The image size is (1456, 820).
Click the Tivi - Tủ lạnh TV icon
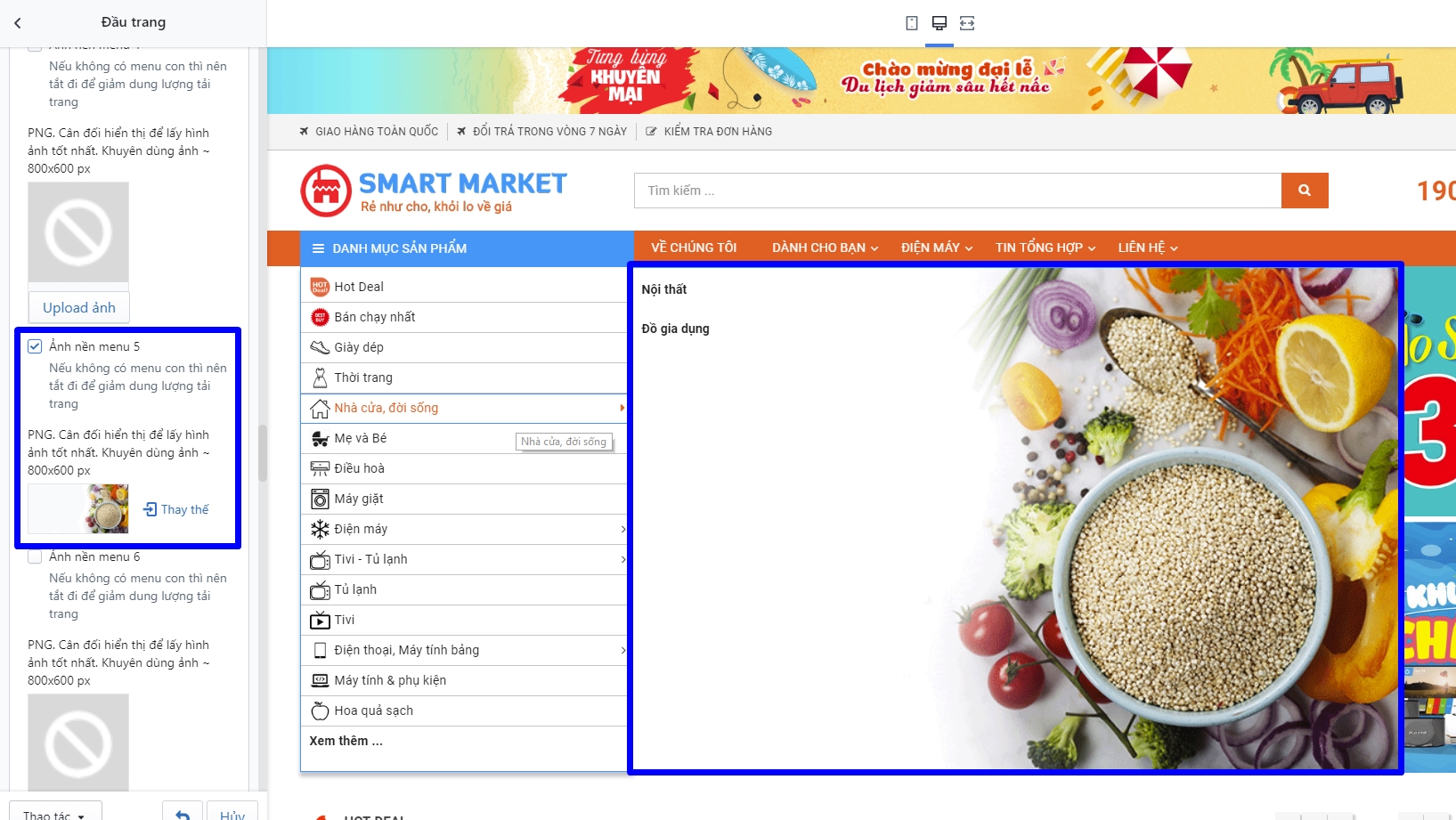(320, 559)
